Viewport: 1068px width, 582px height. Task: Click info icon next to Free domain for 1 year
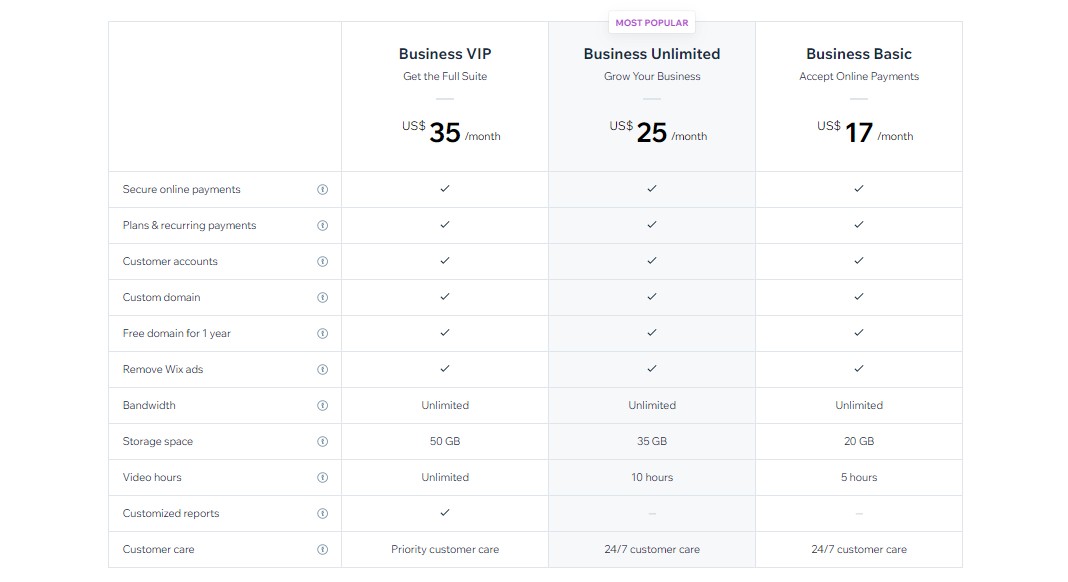point(322,333)
